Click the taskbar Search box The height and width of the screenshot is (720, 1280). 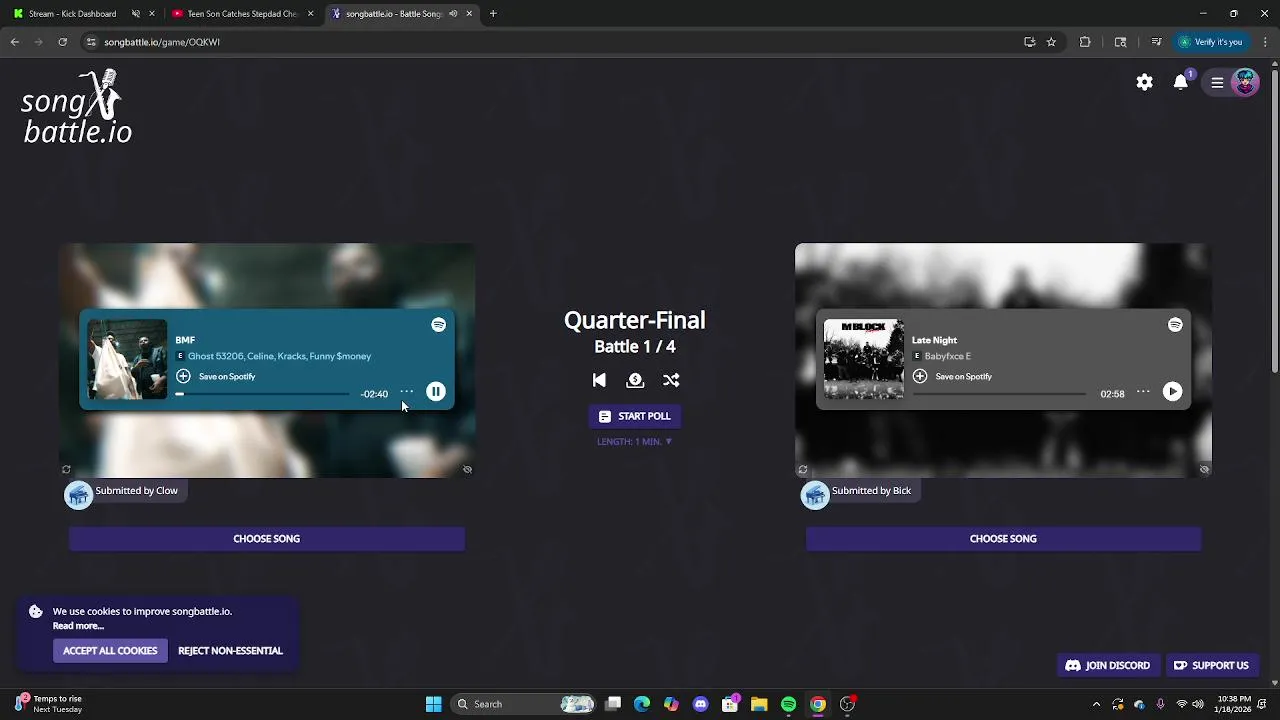[x=524, y=704]
